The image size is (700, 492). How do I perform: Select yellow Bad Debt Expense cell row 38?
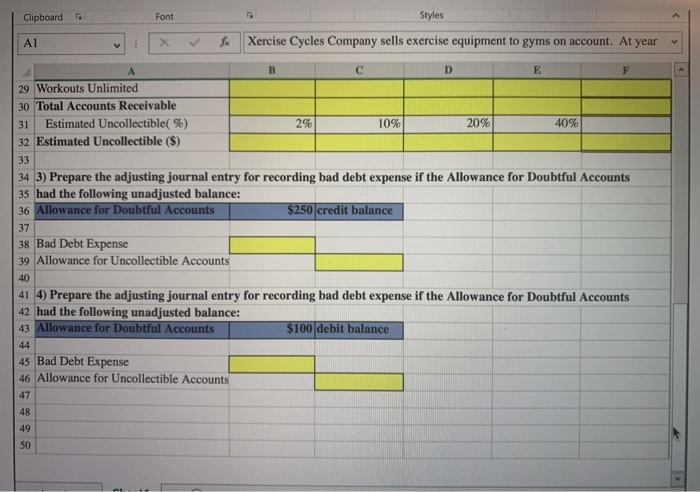272,245
